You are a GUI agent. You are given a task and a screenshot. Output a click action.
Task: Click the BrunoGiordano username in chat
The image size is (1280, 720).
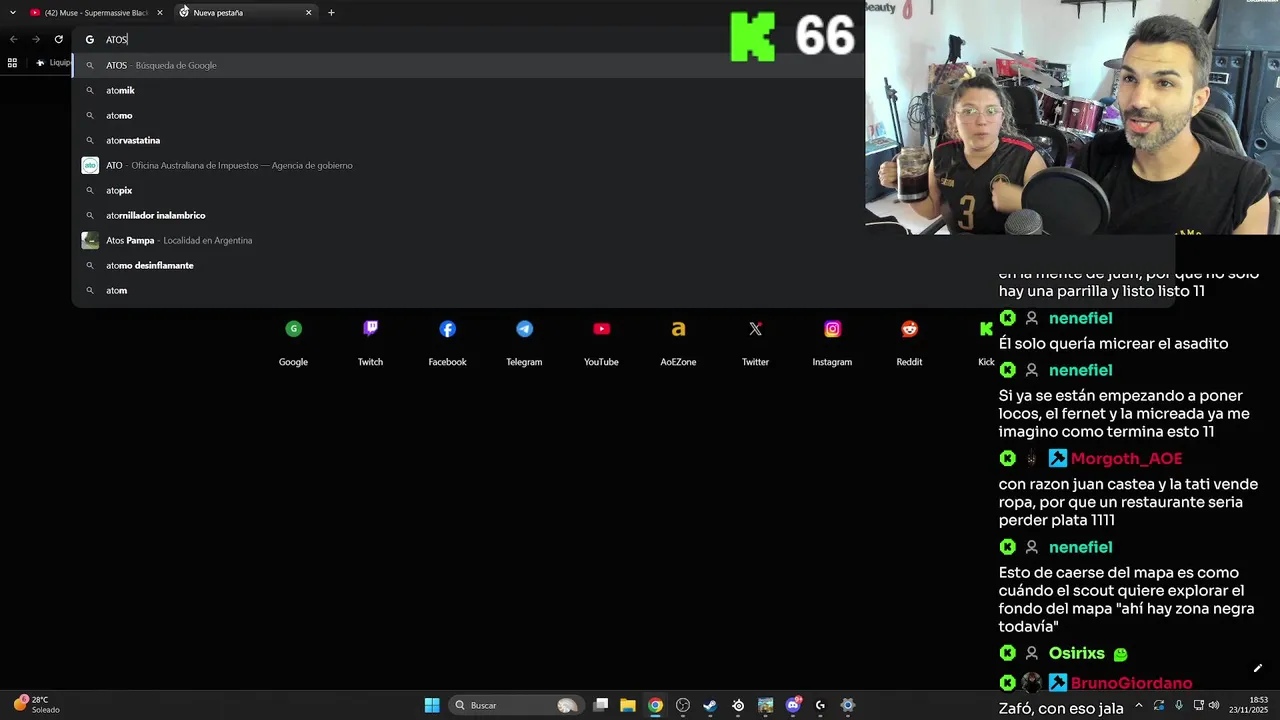pos(1131,683)
